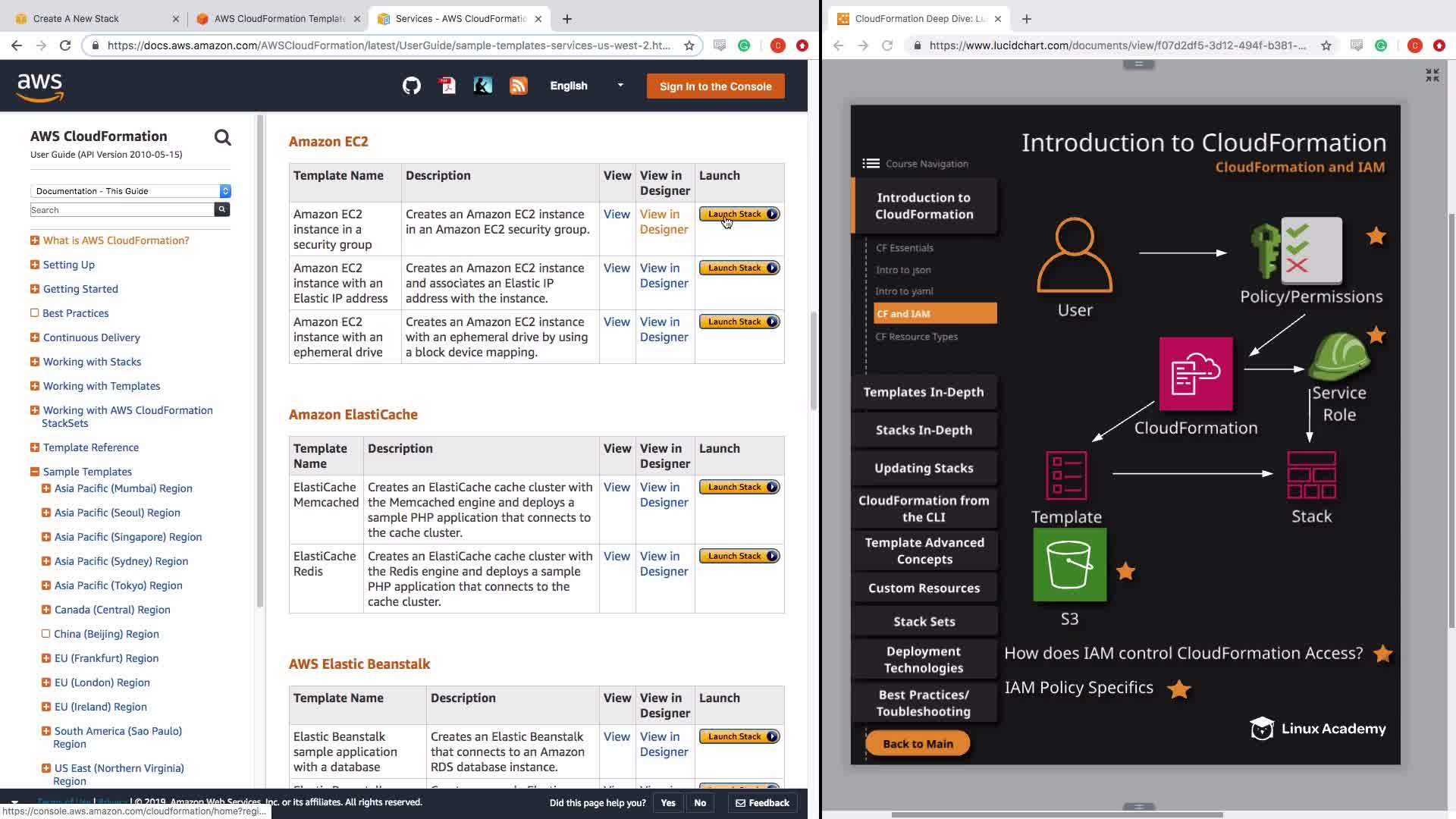Open the Documentation - This Guide dropdown
Image resolution: width=1456 pixels, height=819 pixels.
click(130, 191)
